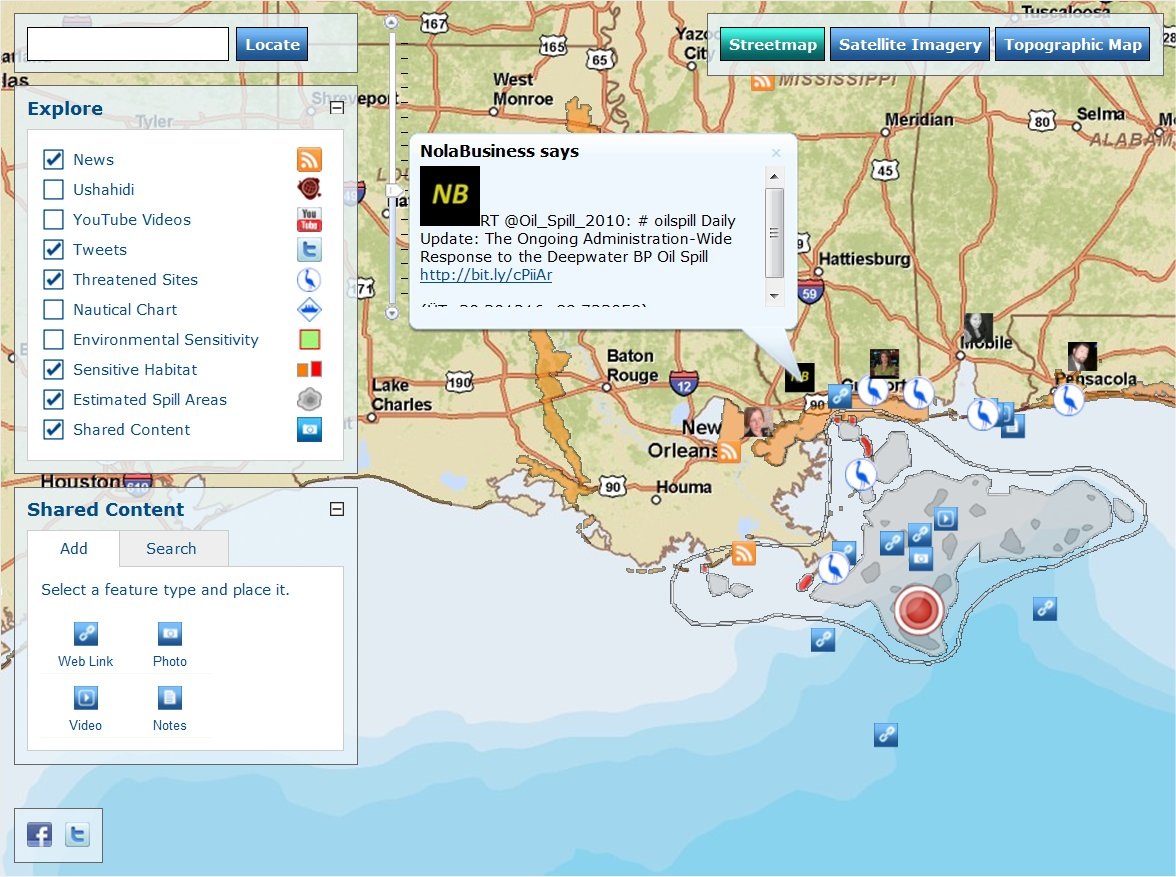Image resolution: width=1176 pixels, height=877 pixels.
Task: Click the RSS marker south of Houma
Action: click(743, 553)
